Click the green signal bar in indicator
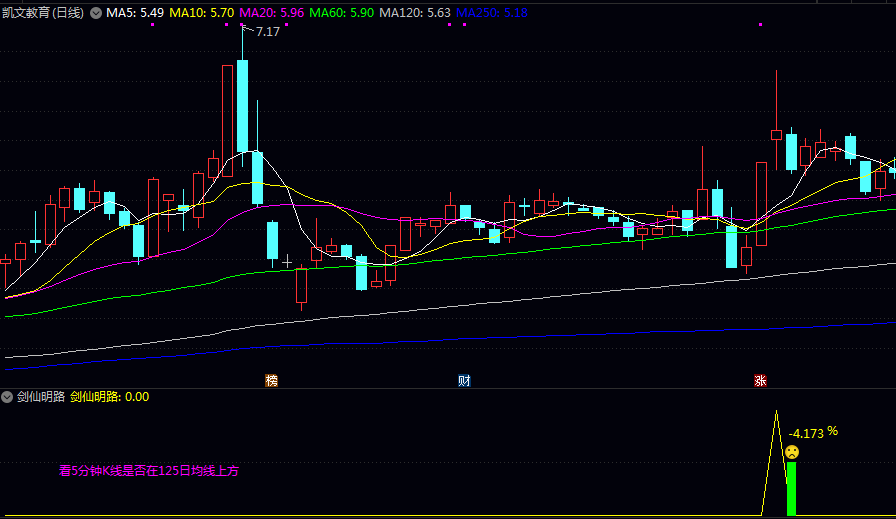 click(791, 489)
